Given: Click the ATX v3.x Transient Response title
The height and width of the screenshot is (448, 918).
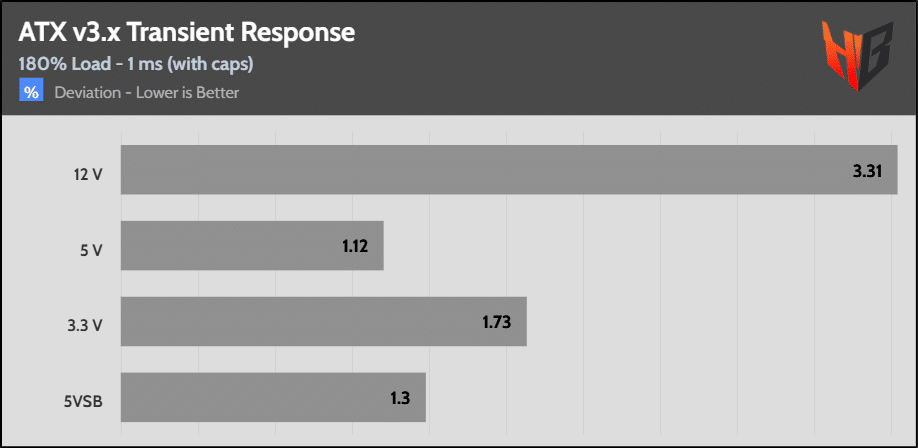Looking at the screenshot, I should click(x=186, y=32).
